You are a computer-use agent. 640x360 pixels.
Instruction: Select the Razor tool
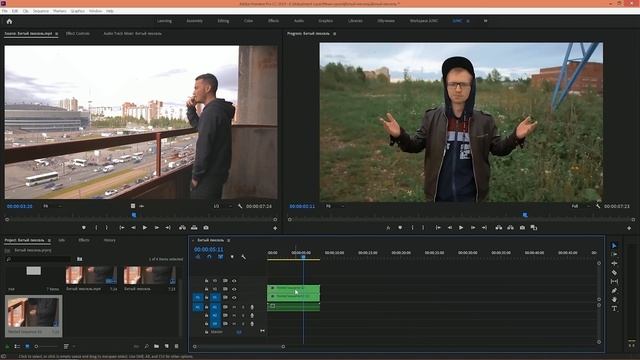tap(614, 272)
